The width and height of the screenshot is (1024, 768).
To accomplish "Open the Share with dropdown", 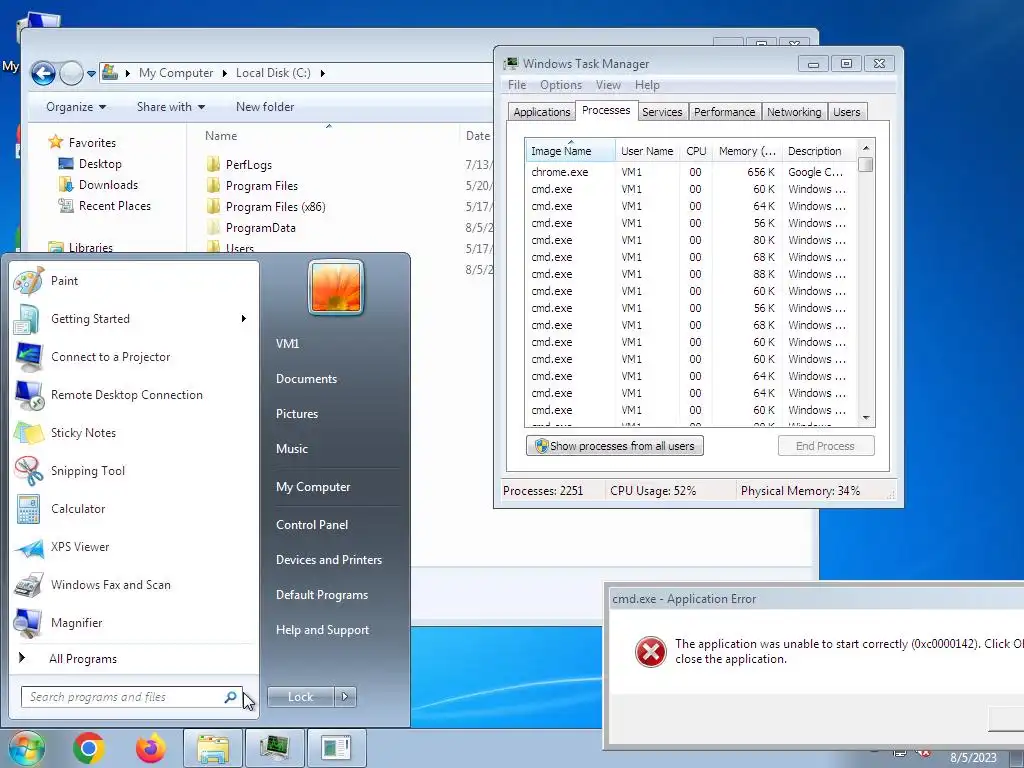I will [170, 106].
